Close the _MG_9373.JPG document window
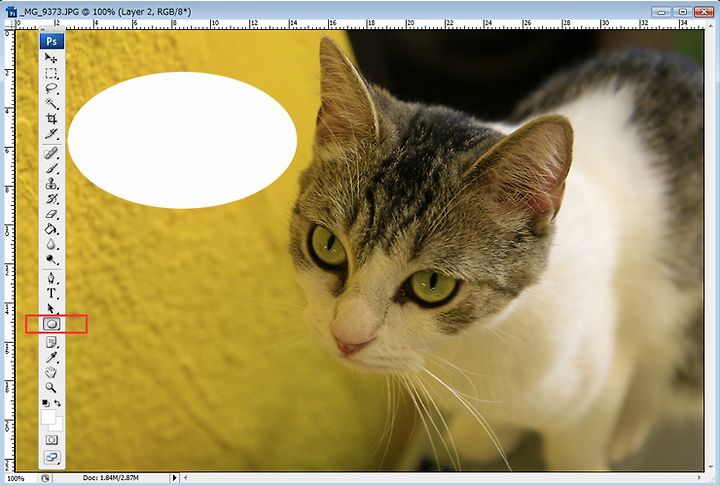720x486 pixels. (703, 11)
